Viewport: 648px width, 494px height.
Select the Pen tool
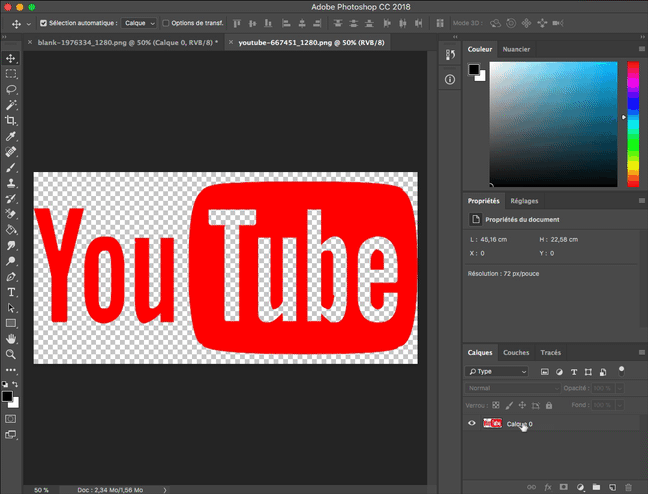pos(11,277)
